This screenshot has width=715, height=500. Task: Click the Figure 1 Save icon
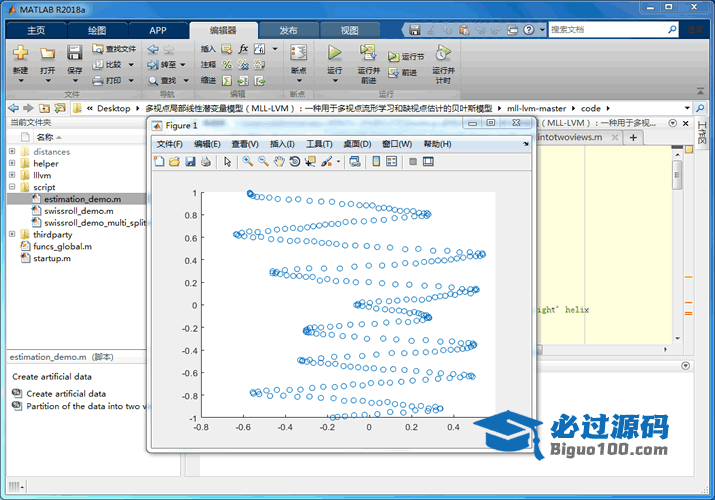click(x=190, y=161)
